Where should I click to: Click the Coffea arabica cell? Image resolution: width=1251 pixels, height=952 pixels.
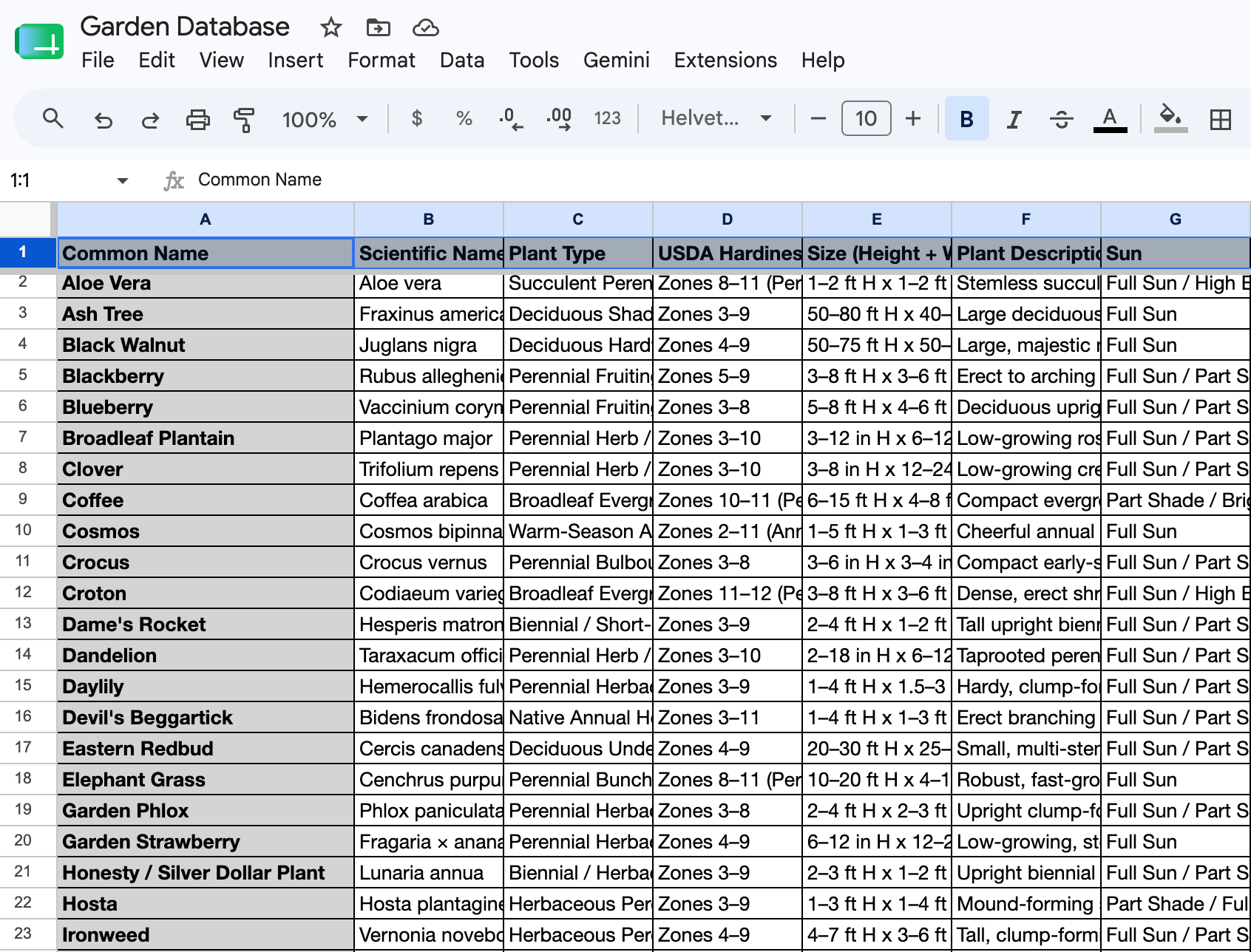point(429,500)
